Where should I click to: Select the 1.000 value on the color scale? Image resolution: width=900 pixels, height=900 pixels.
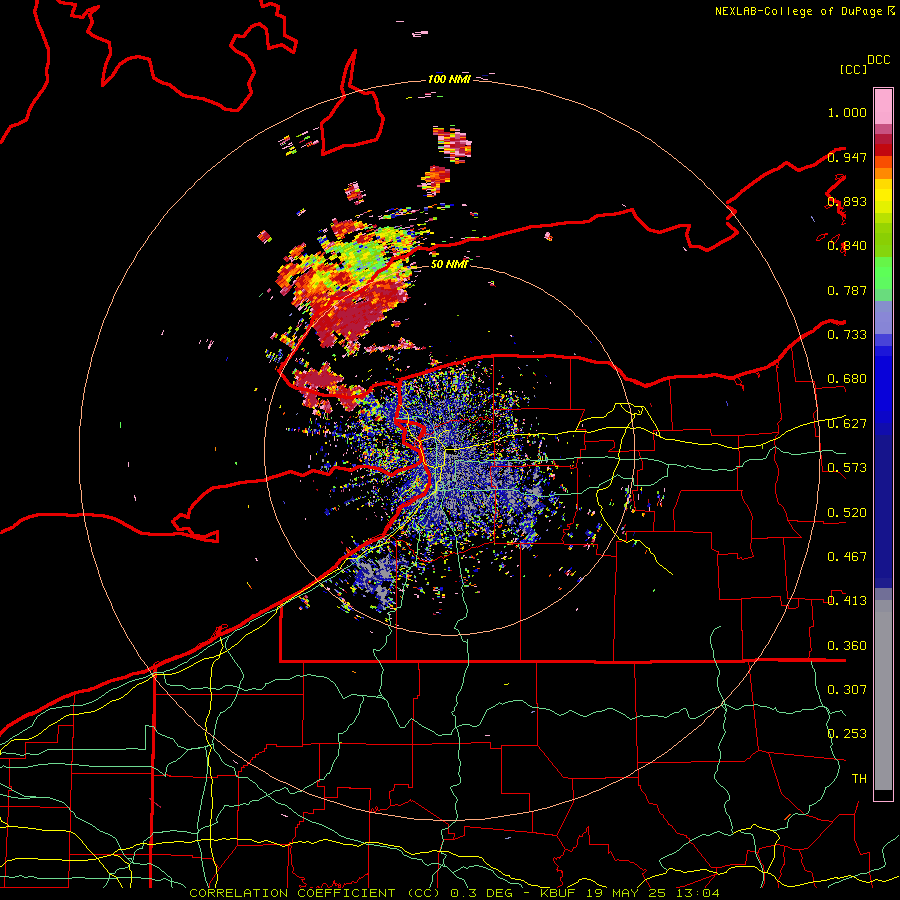(x=847, y=112)
